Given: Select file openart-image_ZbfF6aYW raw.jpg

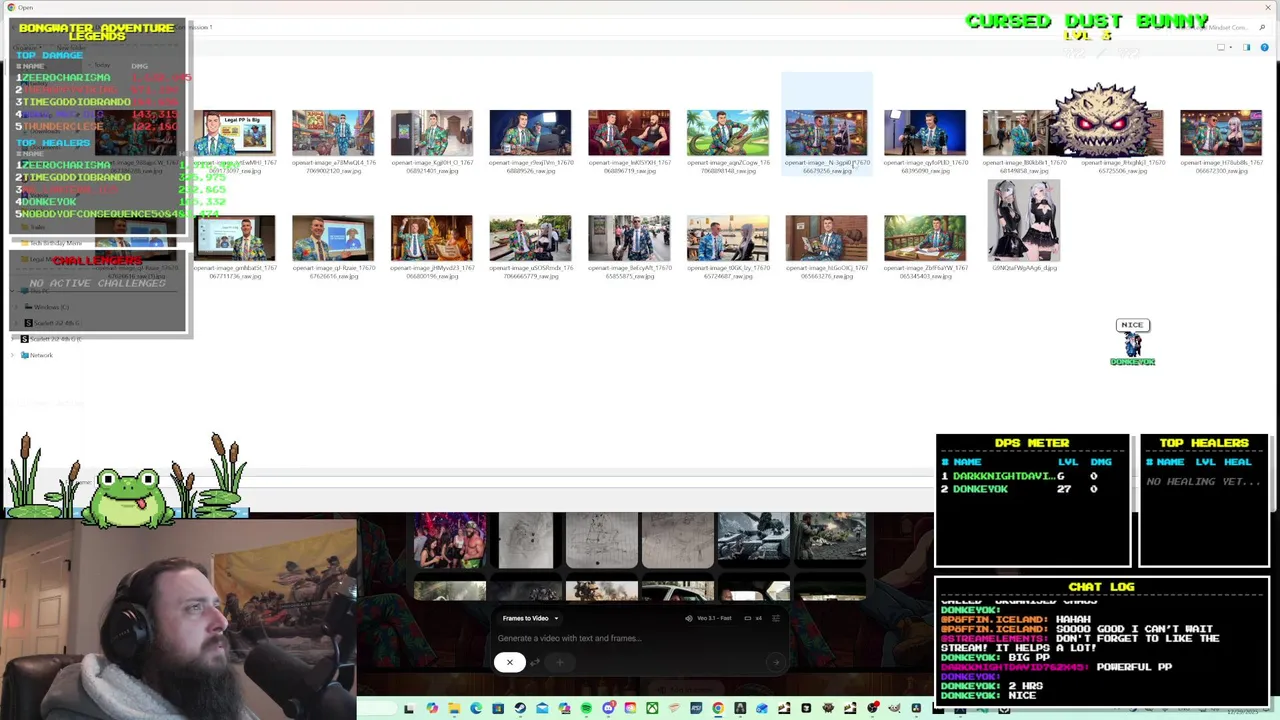Looking at the screenshot, I should [x=925, y=247].
